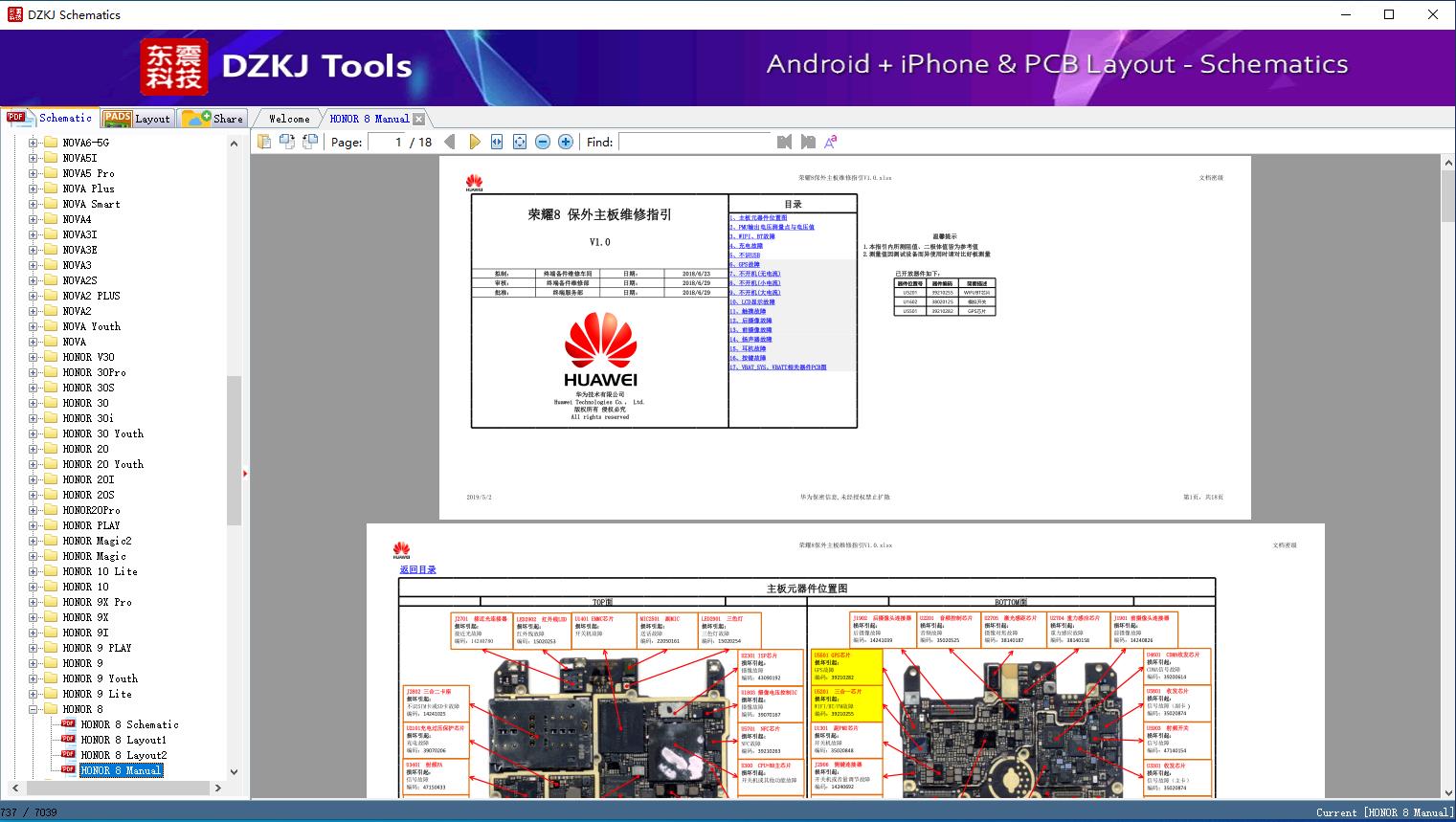Click the copy document icon in the viewer toolbar
Screen dimensions: 1456x822
click(263, 142)
